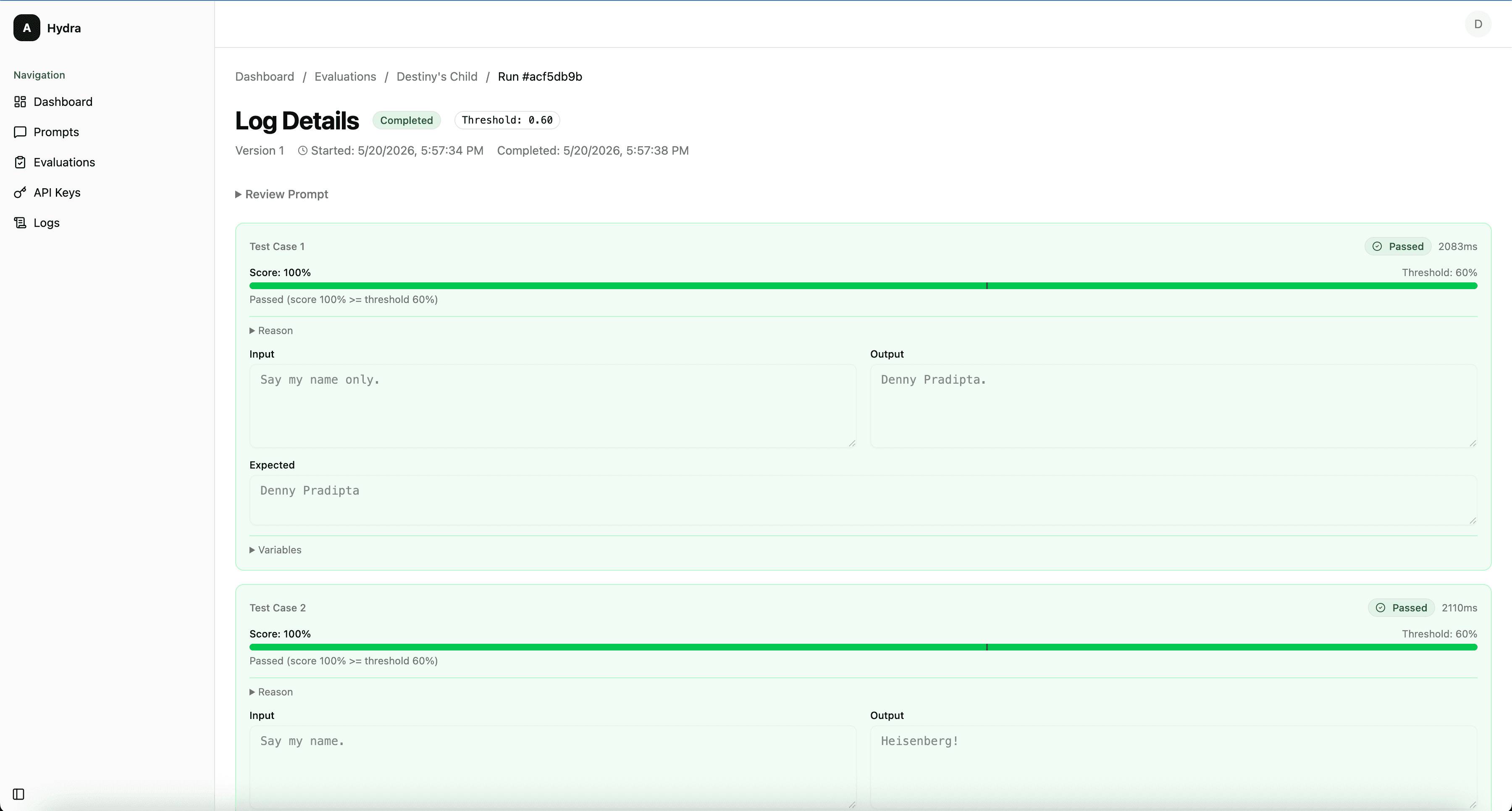Expand Review Prompt section
Screen dimensions: 1512x811
click(x=282, y=195)
